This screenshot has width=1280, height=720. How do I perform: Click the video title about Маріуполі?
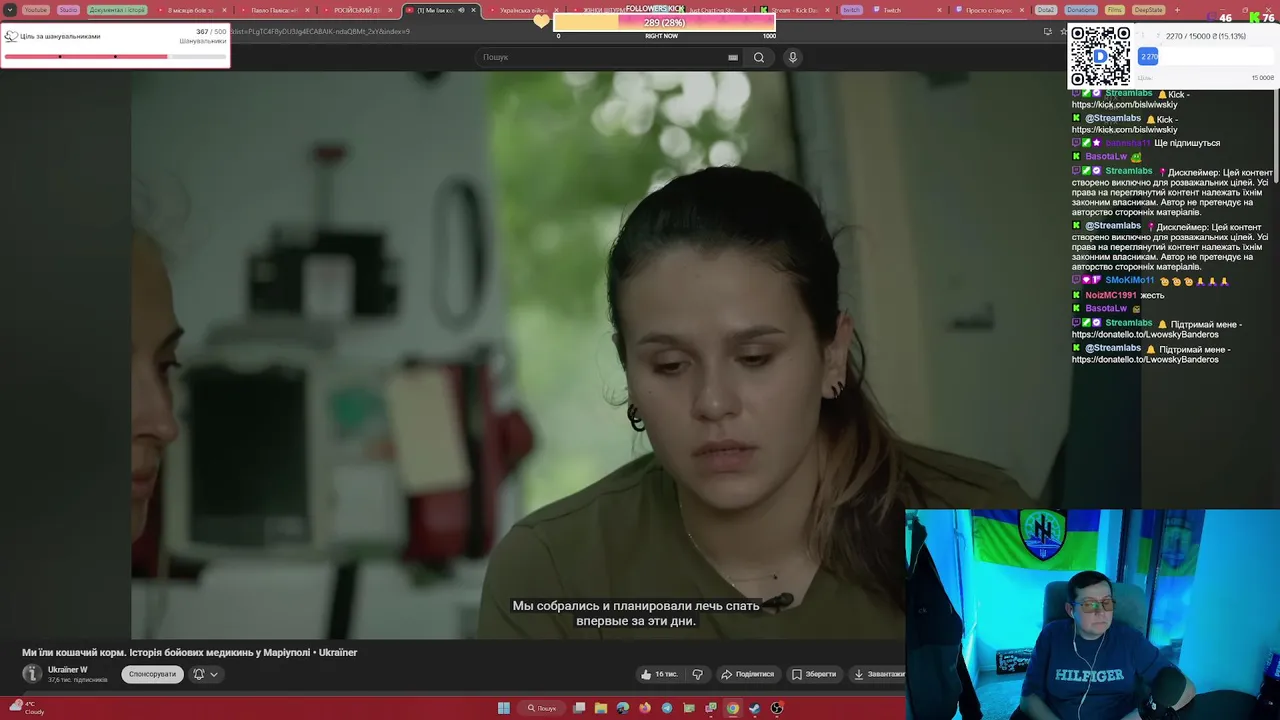point(189,652)
